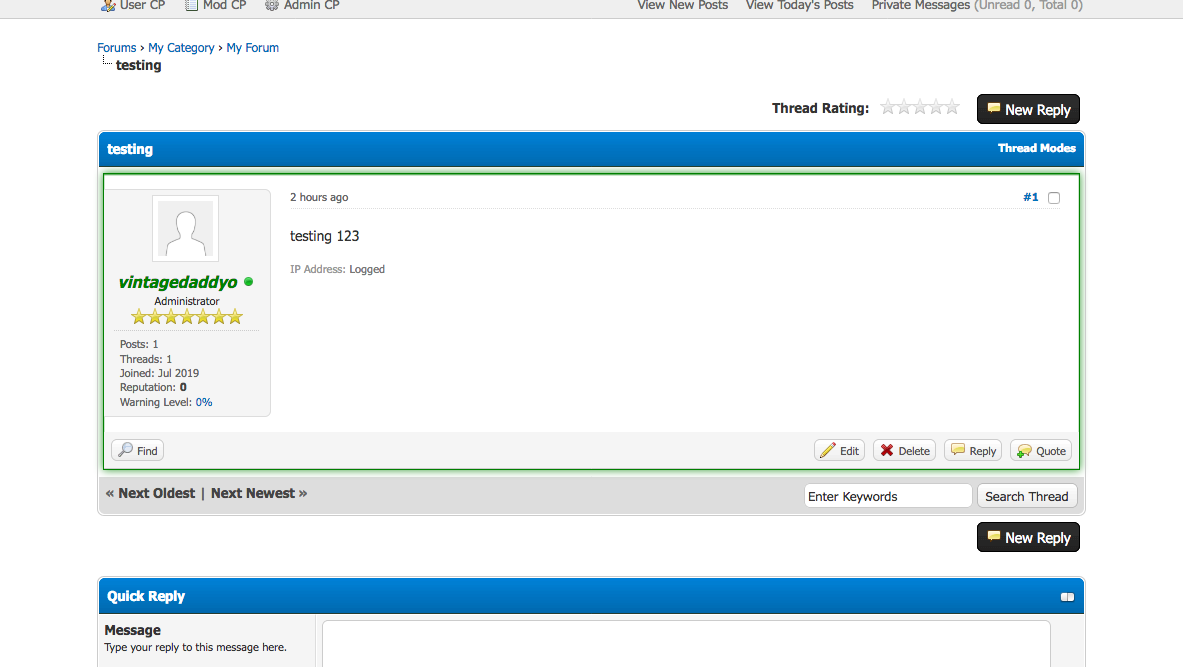The image size is (1183, 667).
Task: Click the Find magnifier icon
Action: click(x=125, y=450)
